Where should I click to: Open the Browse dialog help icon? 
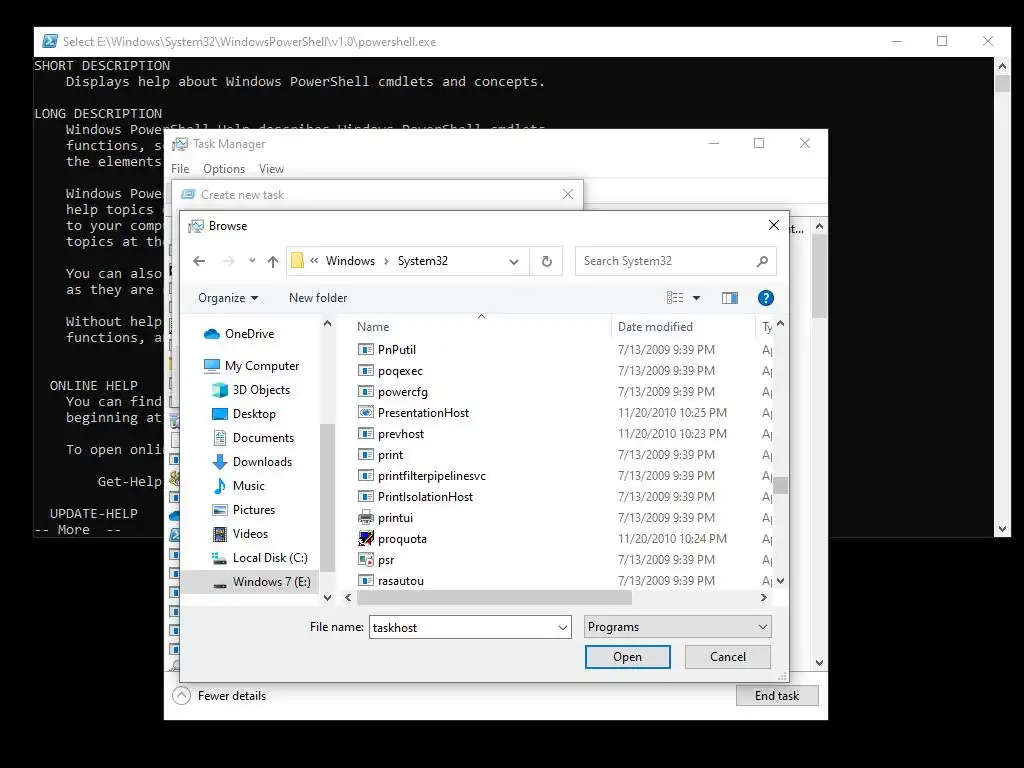(765, 298)
